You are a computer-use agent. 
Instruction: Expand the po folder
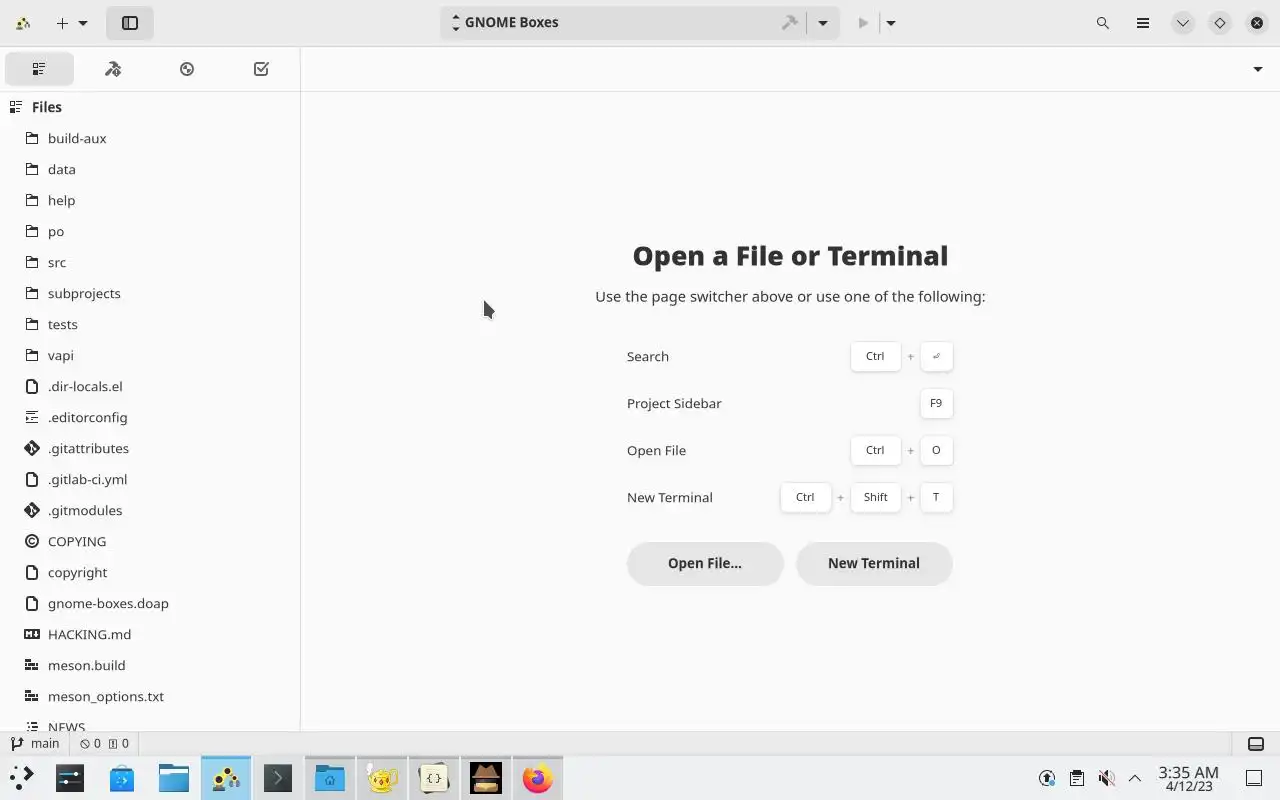(150, 231)
